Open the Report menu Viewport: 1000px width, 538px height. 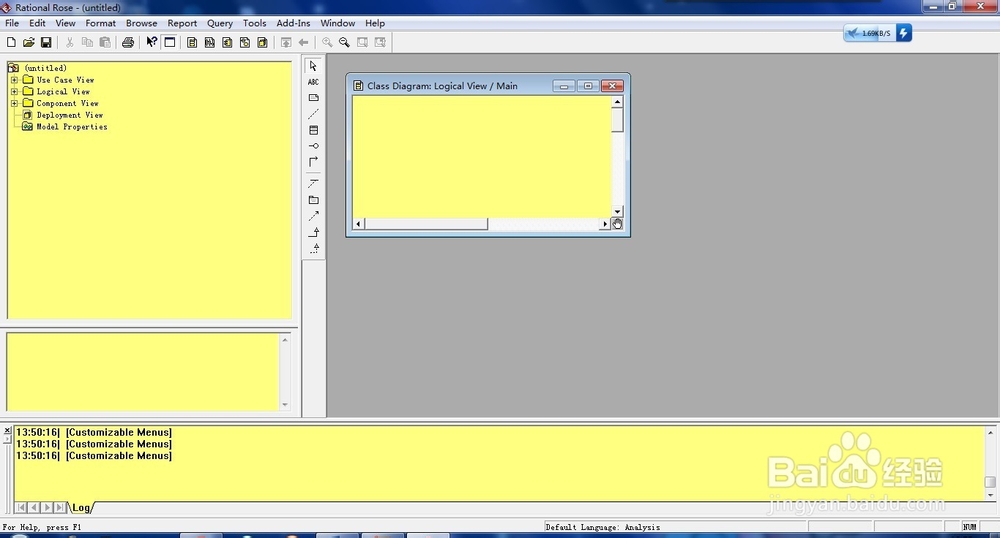point(182,23)
